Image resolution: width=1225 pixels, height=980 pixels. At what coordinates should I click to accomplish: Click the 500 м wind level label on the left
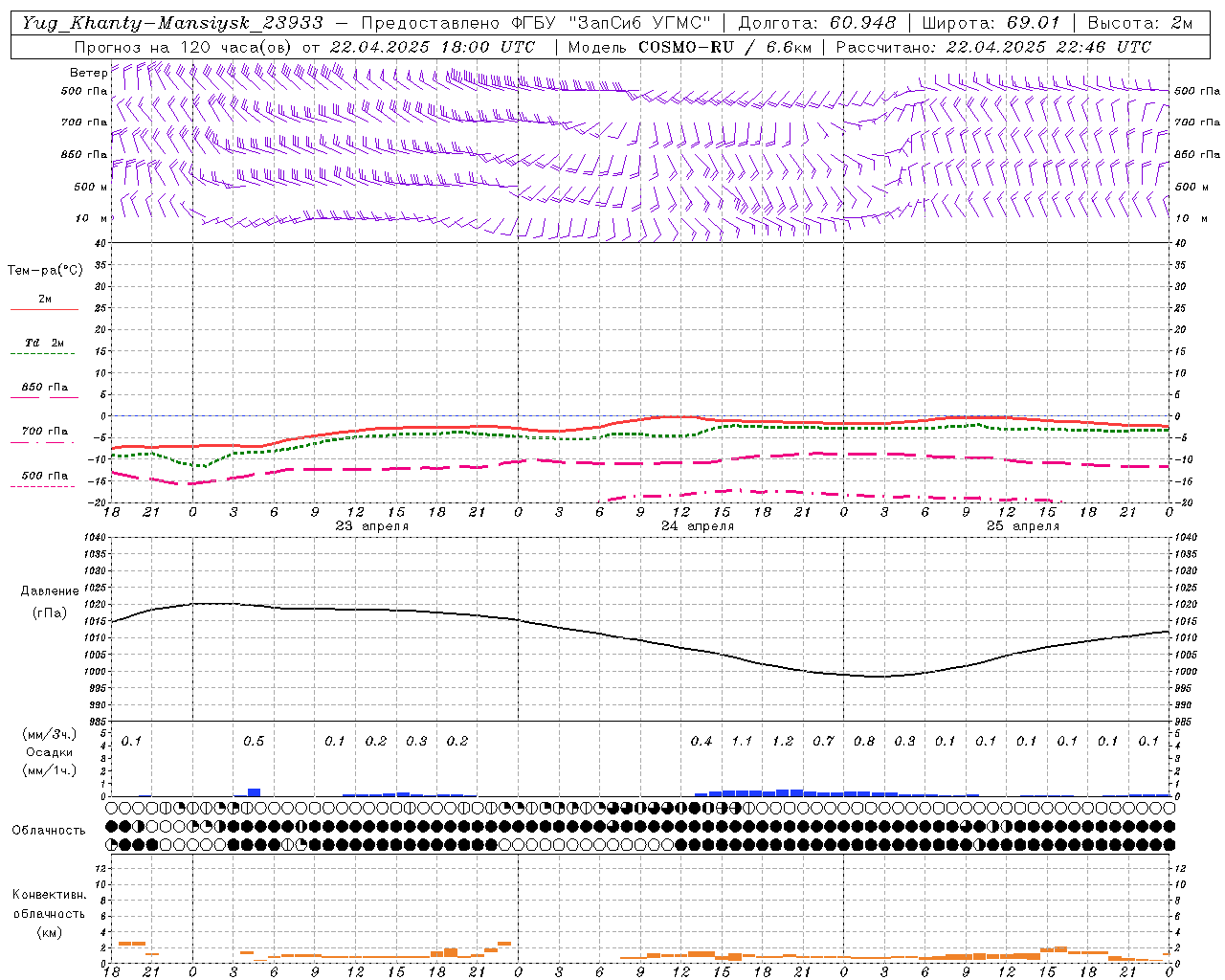pyautogui.click(x=90, y=187)
